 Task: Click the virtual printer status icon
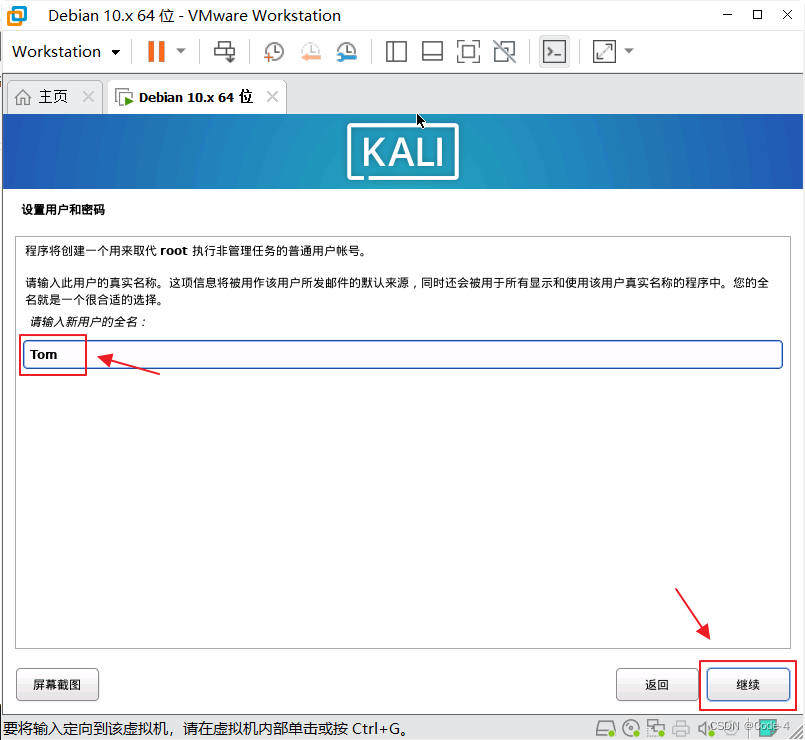pos(681,728)
